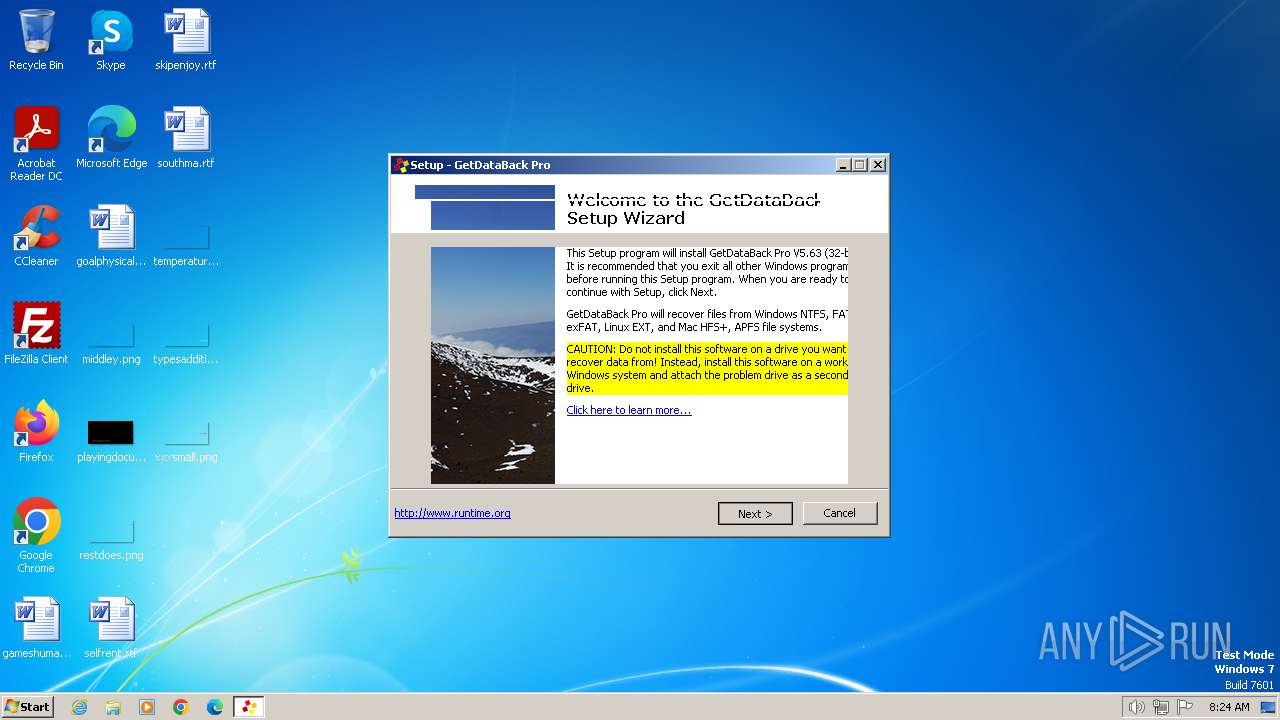
Task: Launch Google Chrome desktop shortcut
Action: 36,535
